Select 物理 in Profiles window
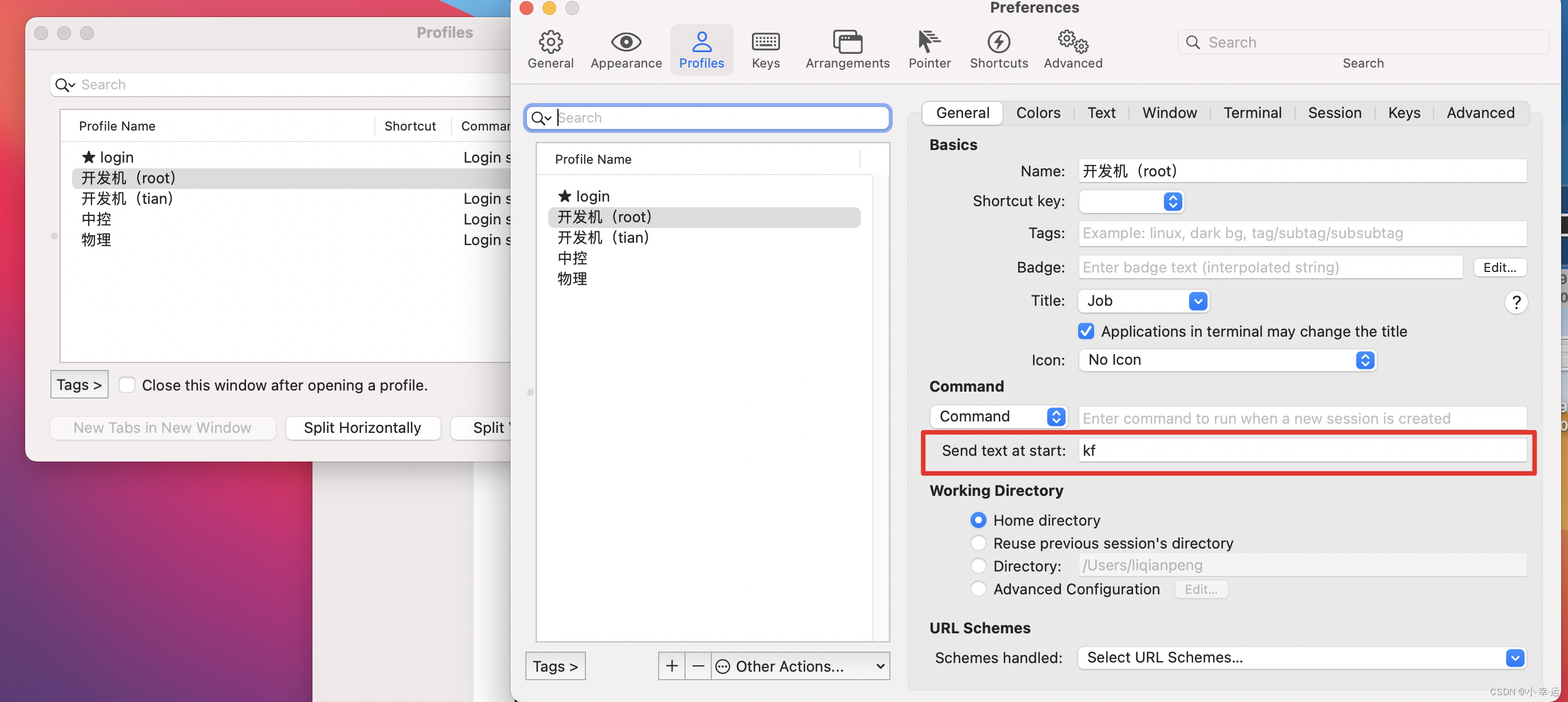The image size is (1568, 702). tap(291, 240)
